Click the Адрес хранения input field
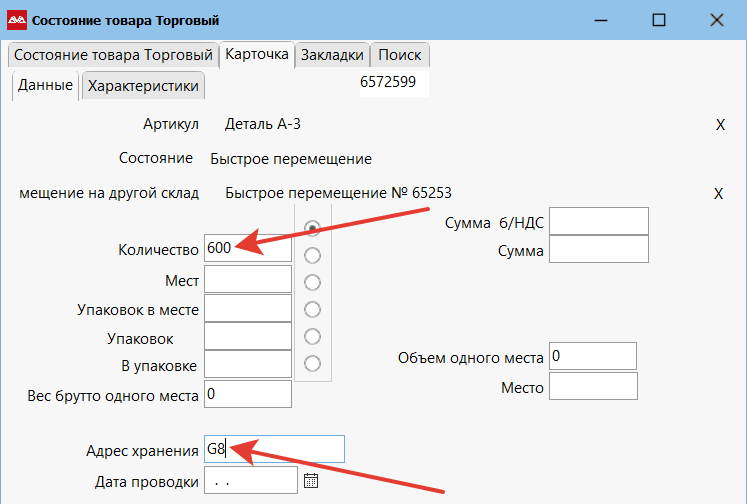This screenshot has height=504, width=747. point(274,450)
